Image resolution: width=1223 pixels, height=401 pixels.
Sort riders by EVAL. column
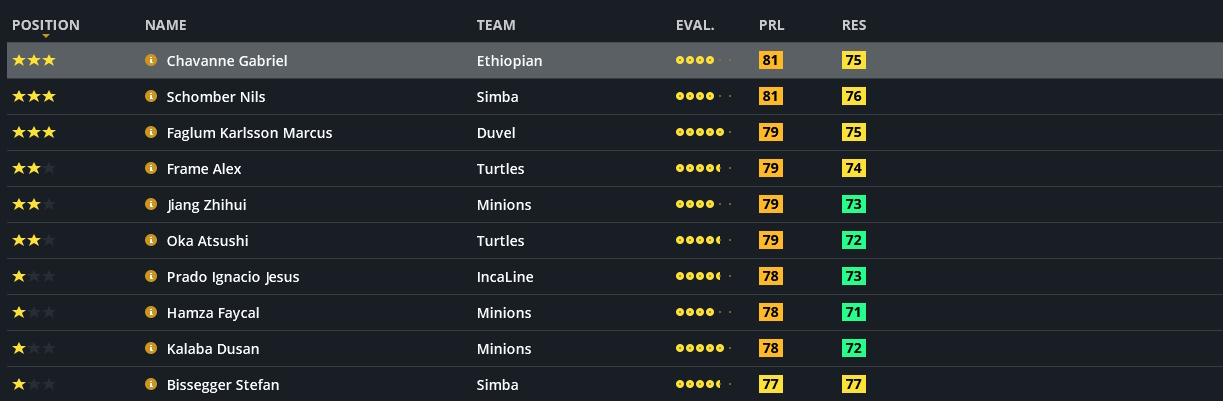click(695, 25)
